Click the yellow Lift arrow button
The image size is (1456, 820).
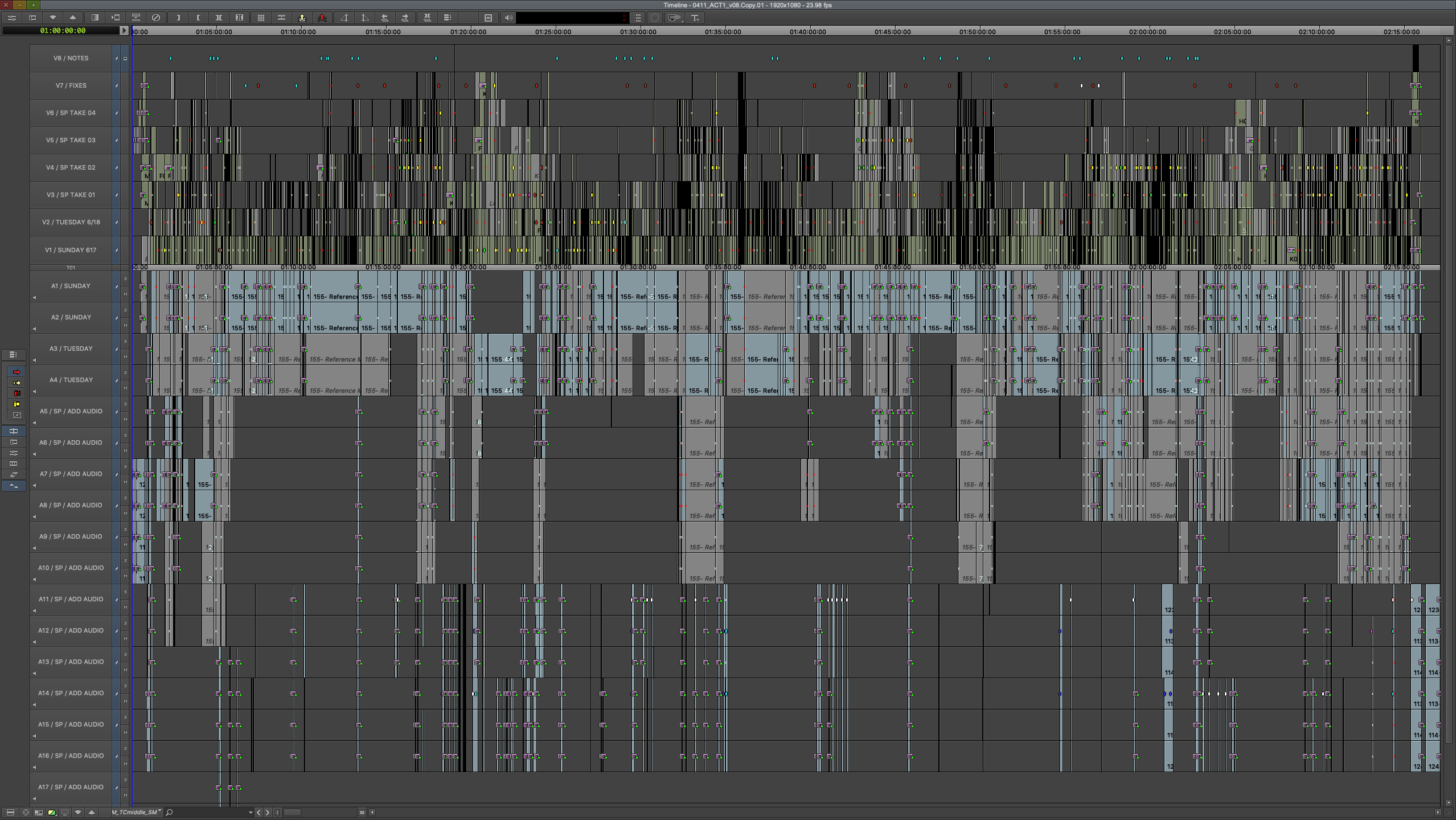pos(302,18)
